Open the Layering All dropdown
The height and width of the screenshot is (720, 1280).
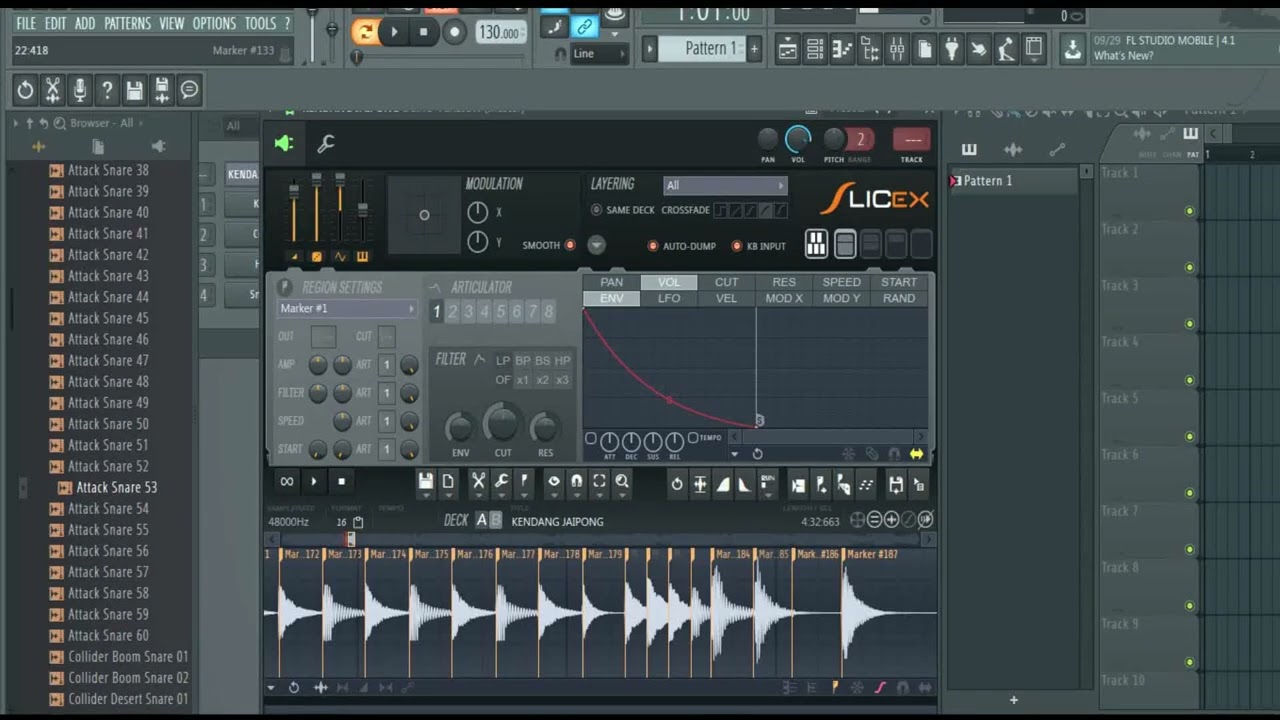coord(725,185)
